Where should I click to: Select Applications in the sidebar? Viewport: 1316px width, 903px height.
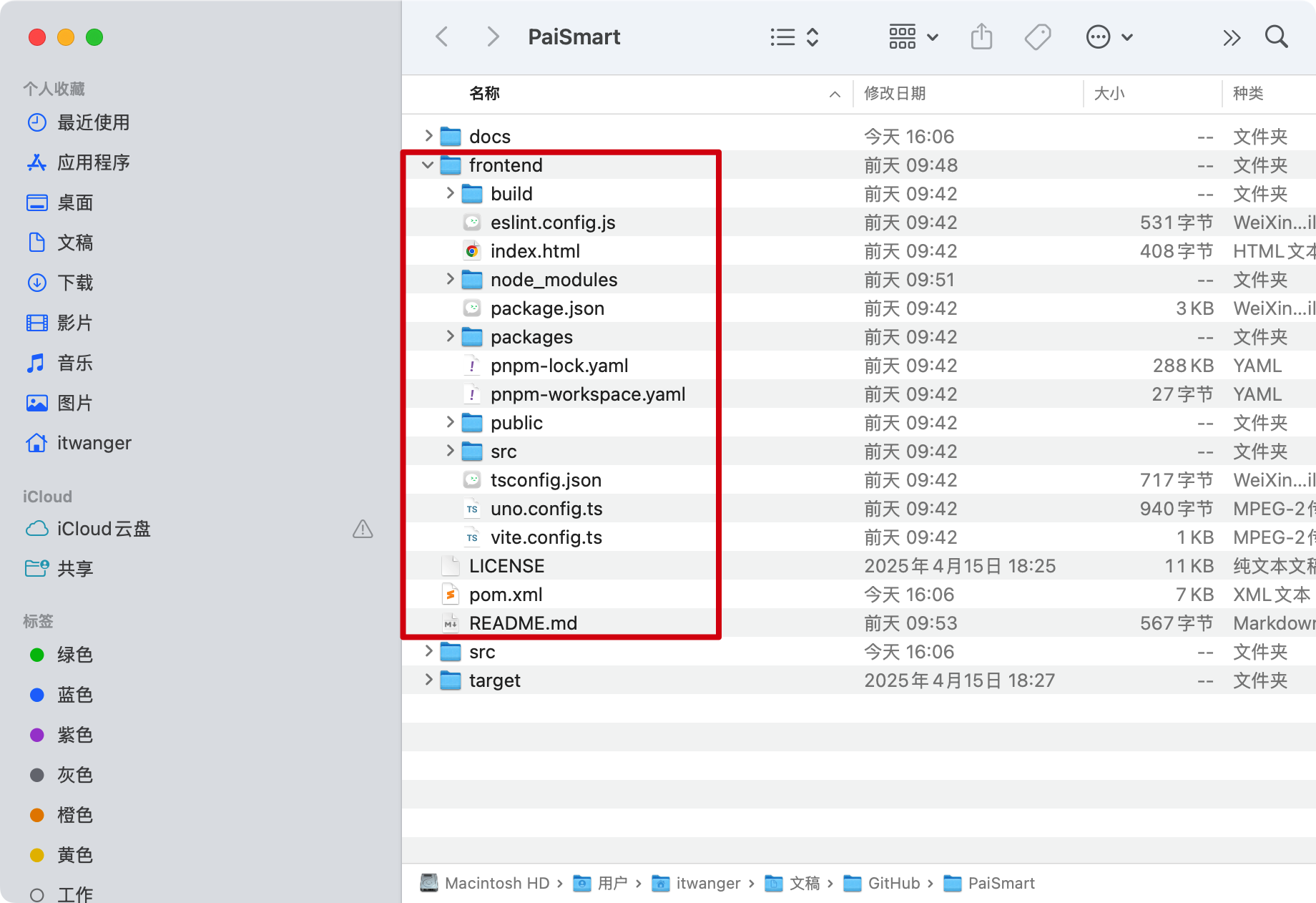(x=93, y=162)
